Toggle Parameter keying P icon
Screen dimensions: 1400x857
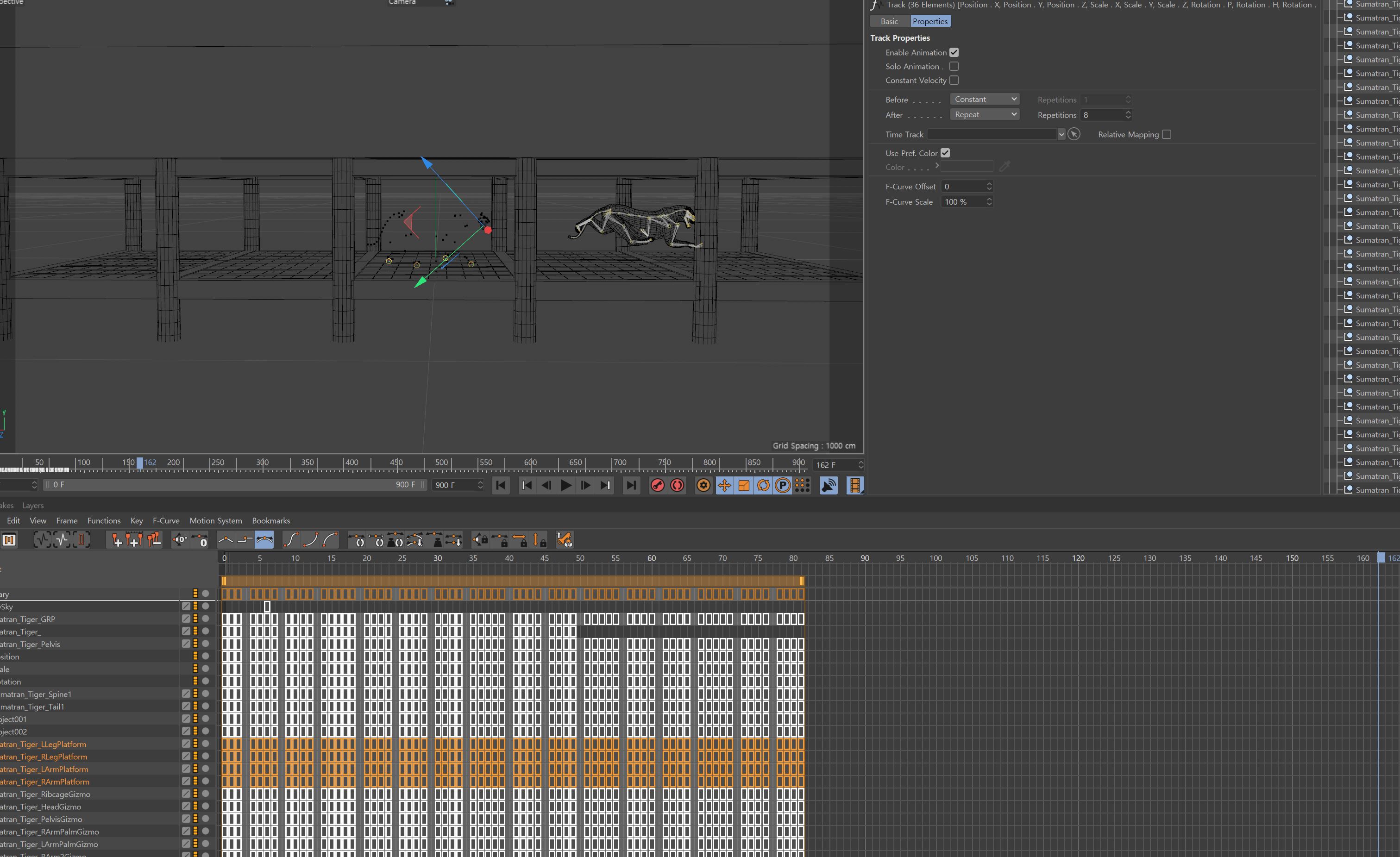tap(783, 485)
